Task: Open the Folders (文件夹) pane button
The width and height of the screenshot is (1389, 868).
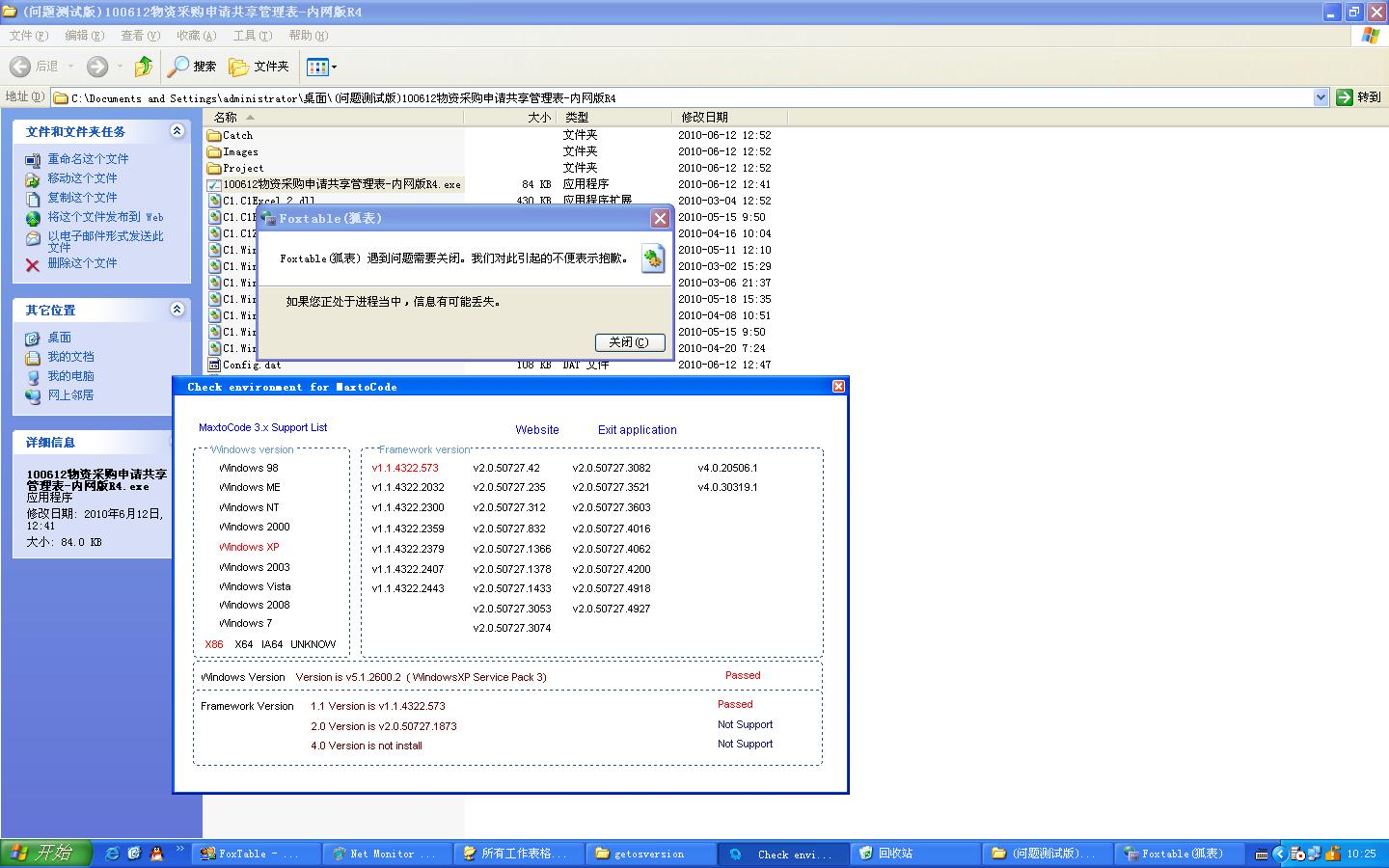Action: [x=259, y=67]
